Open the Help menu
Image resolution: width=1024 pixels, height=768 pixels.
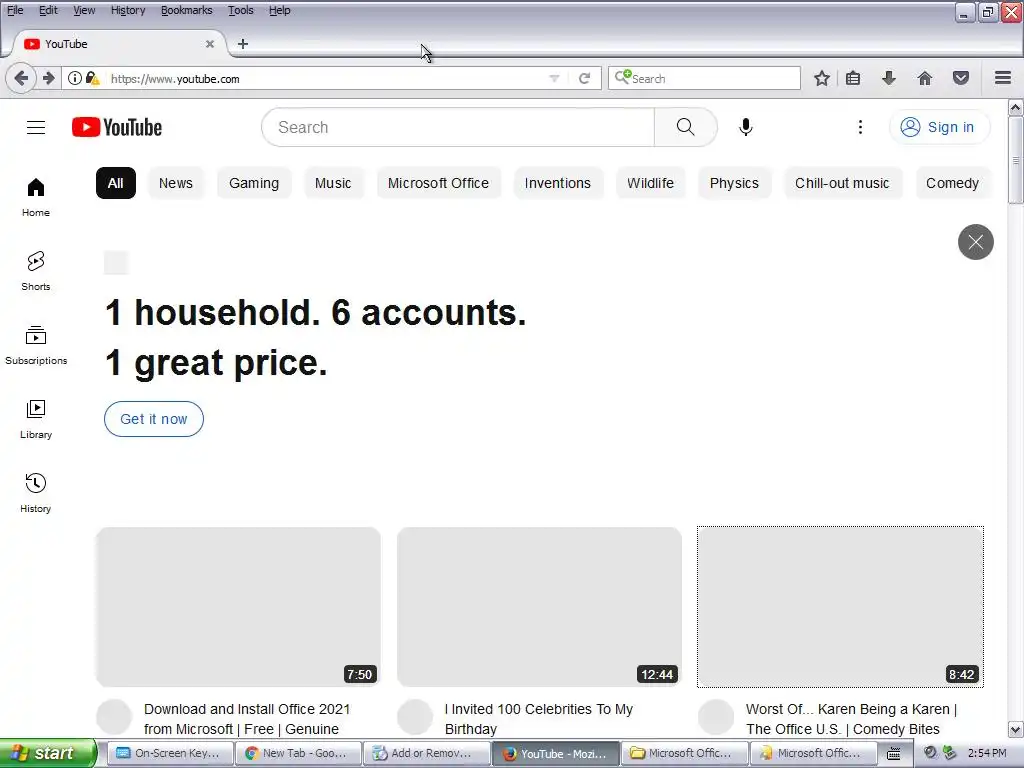(280, 10)
